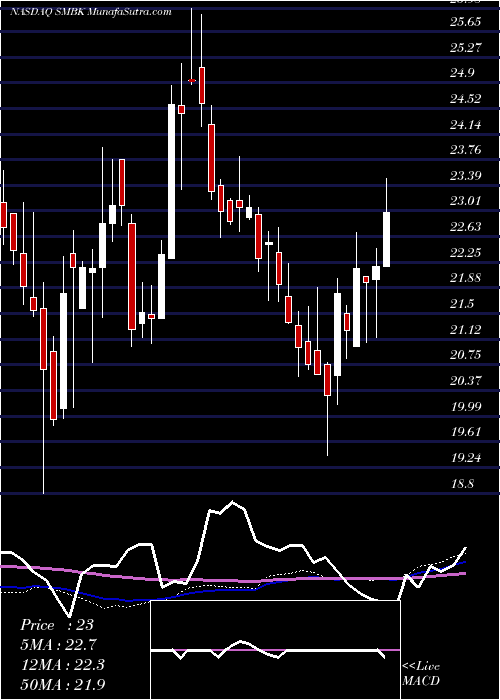This screenshot has width=500, height=700.
Task: Click the <<Live MACD label
Action: [421, 673]
